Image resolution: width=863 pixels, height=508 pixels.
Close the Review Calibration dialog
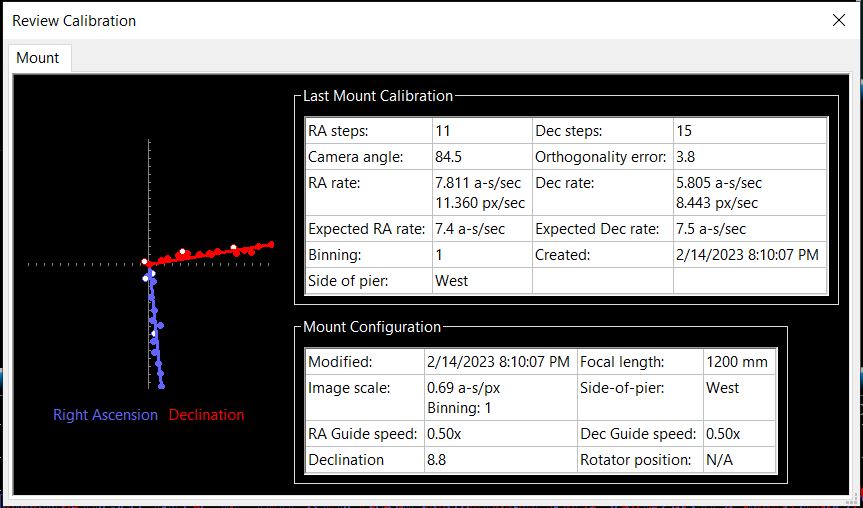click(839, 20)
